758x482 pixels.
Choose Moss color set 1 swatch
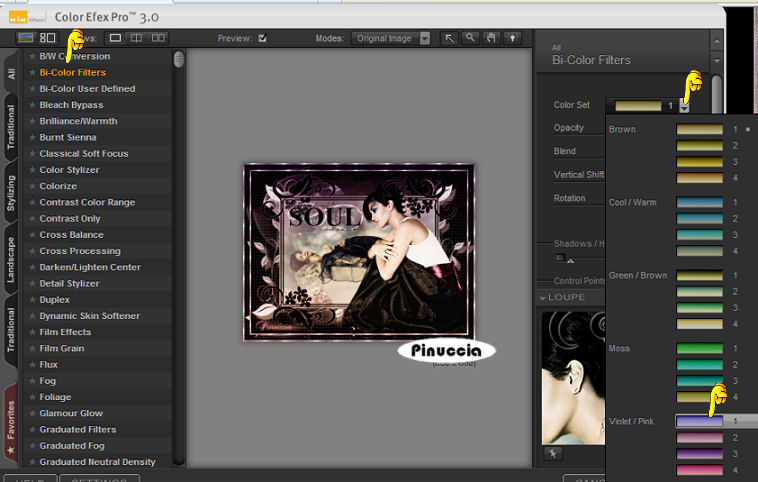click(700, 348)
